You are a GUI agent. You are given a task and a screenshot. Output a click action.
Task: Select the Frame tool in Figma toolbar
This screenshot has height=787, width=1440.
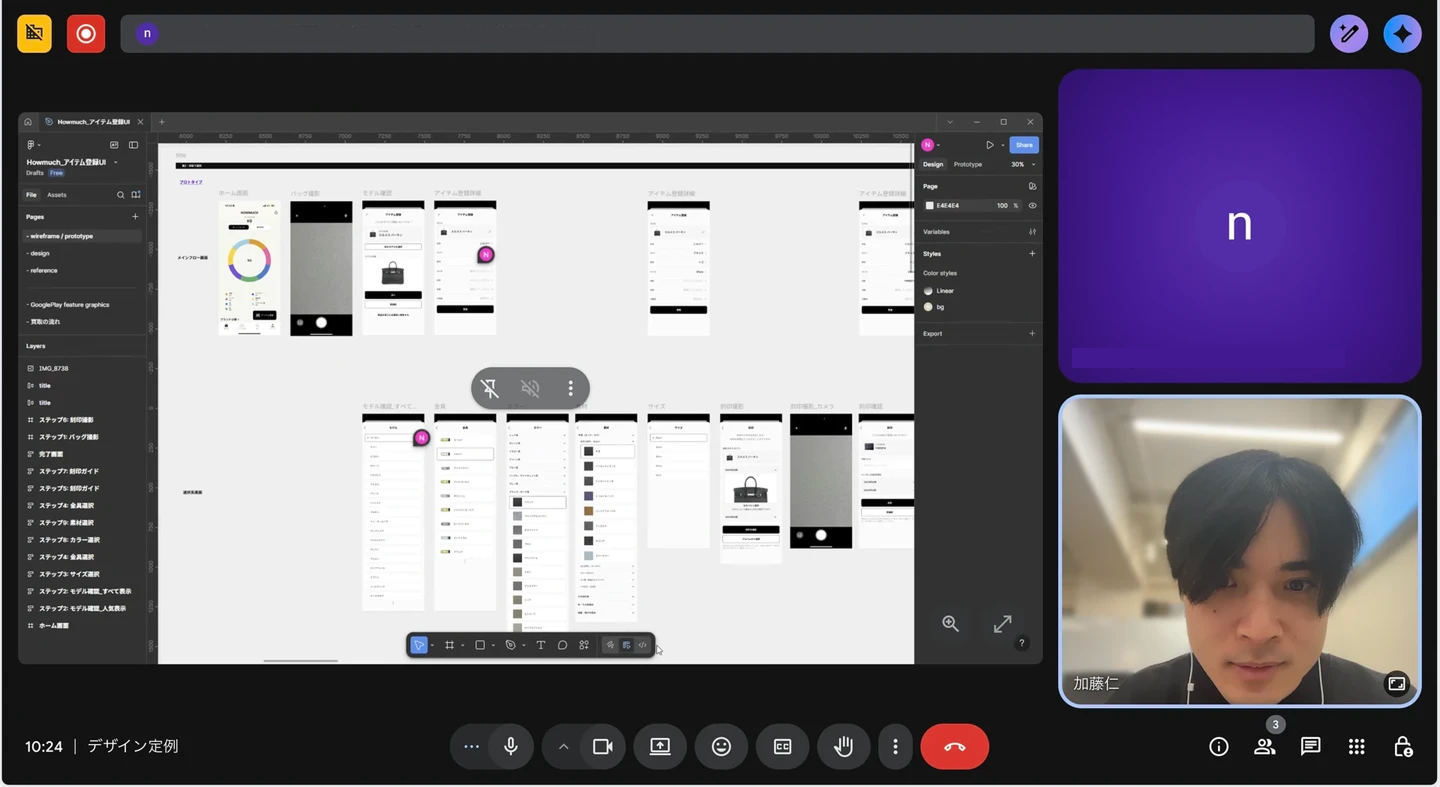point(450,645)
